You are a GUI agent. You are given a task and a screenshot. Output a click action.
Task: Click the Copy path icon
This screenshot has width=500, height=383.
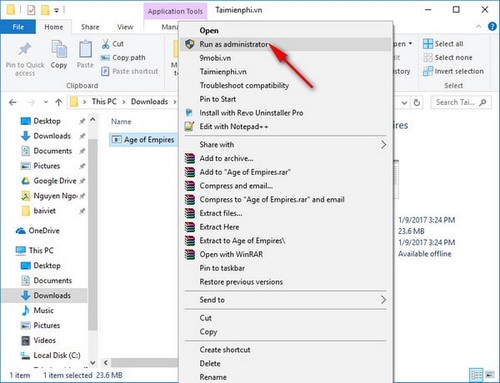coord(105,58)
